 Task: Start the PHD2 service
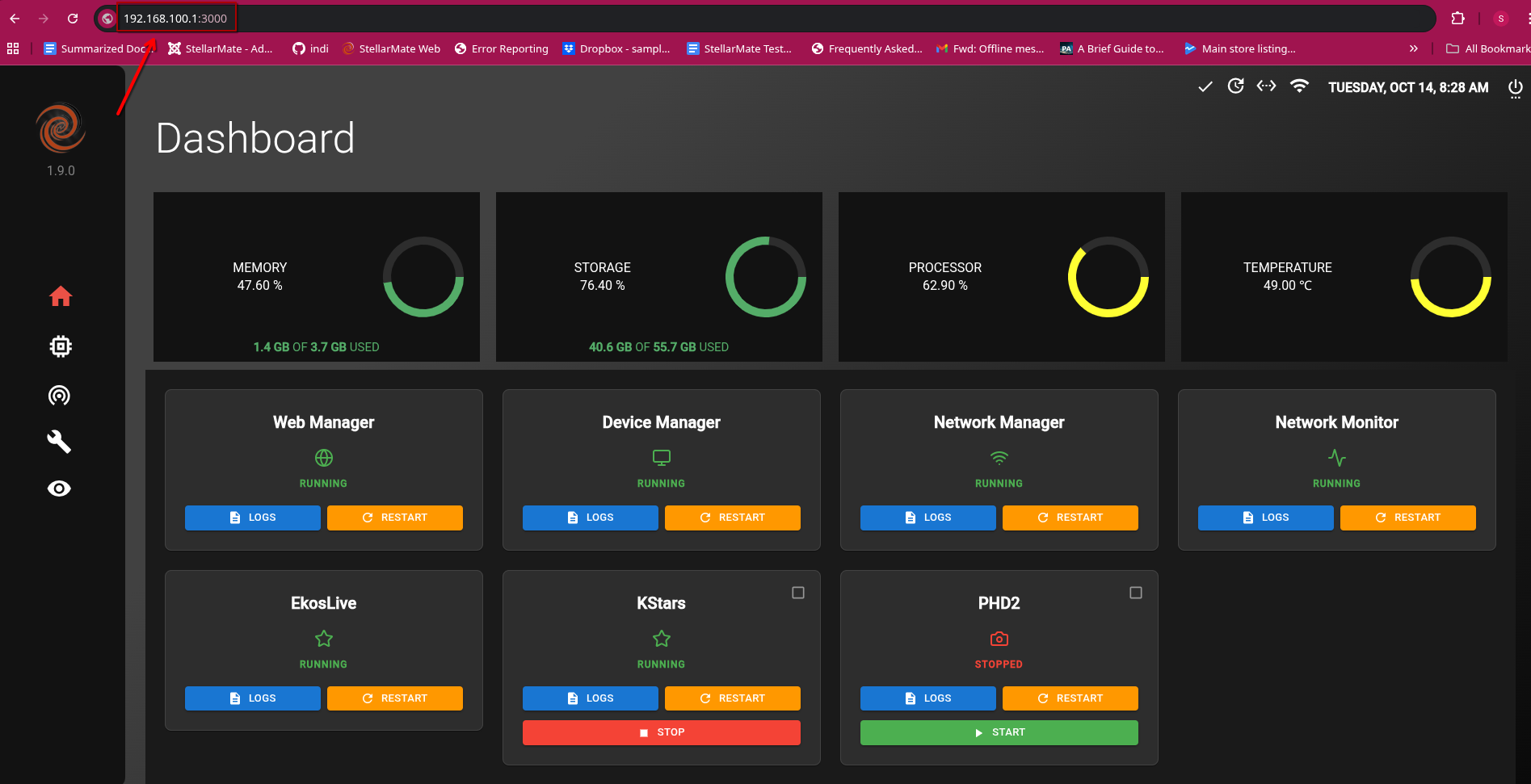click(x=999, y=732)
